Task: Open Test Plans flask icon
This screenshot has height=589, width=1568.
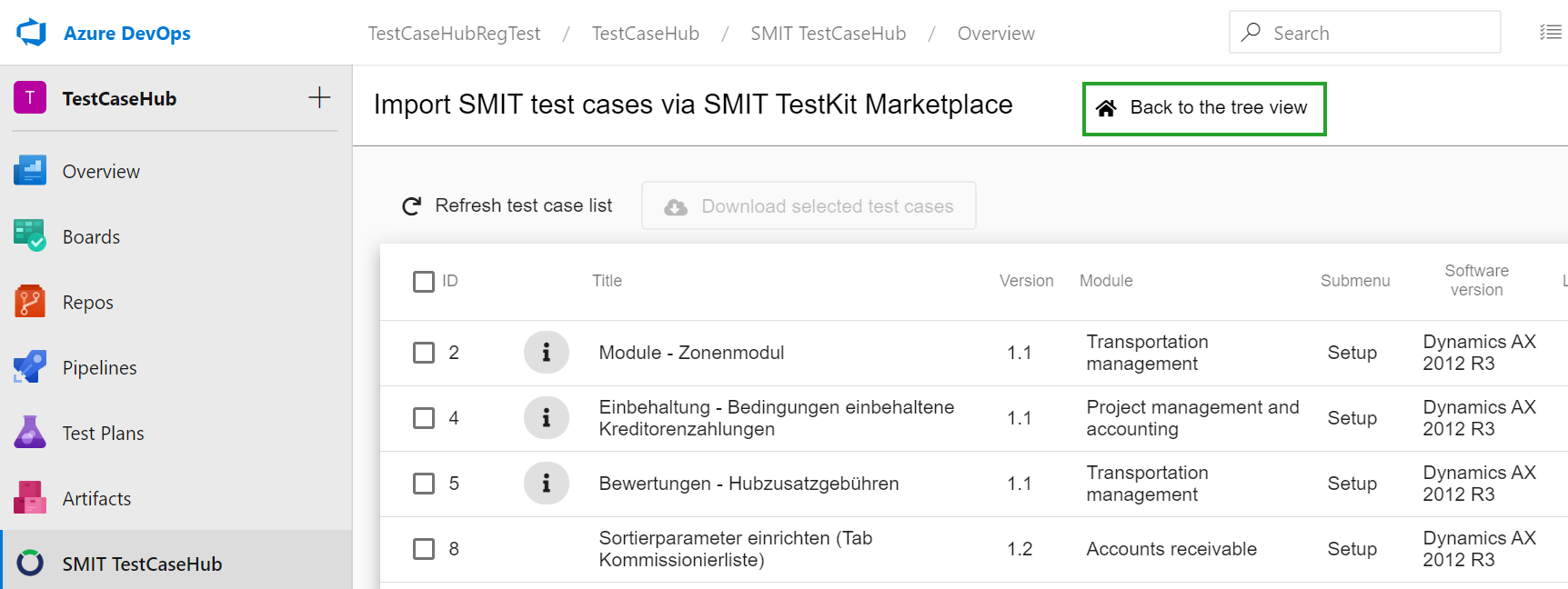Action: pyautogui.click(x=30, y=433)
